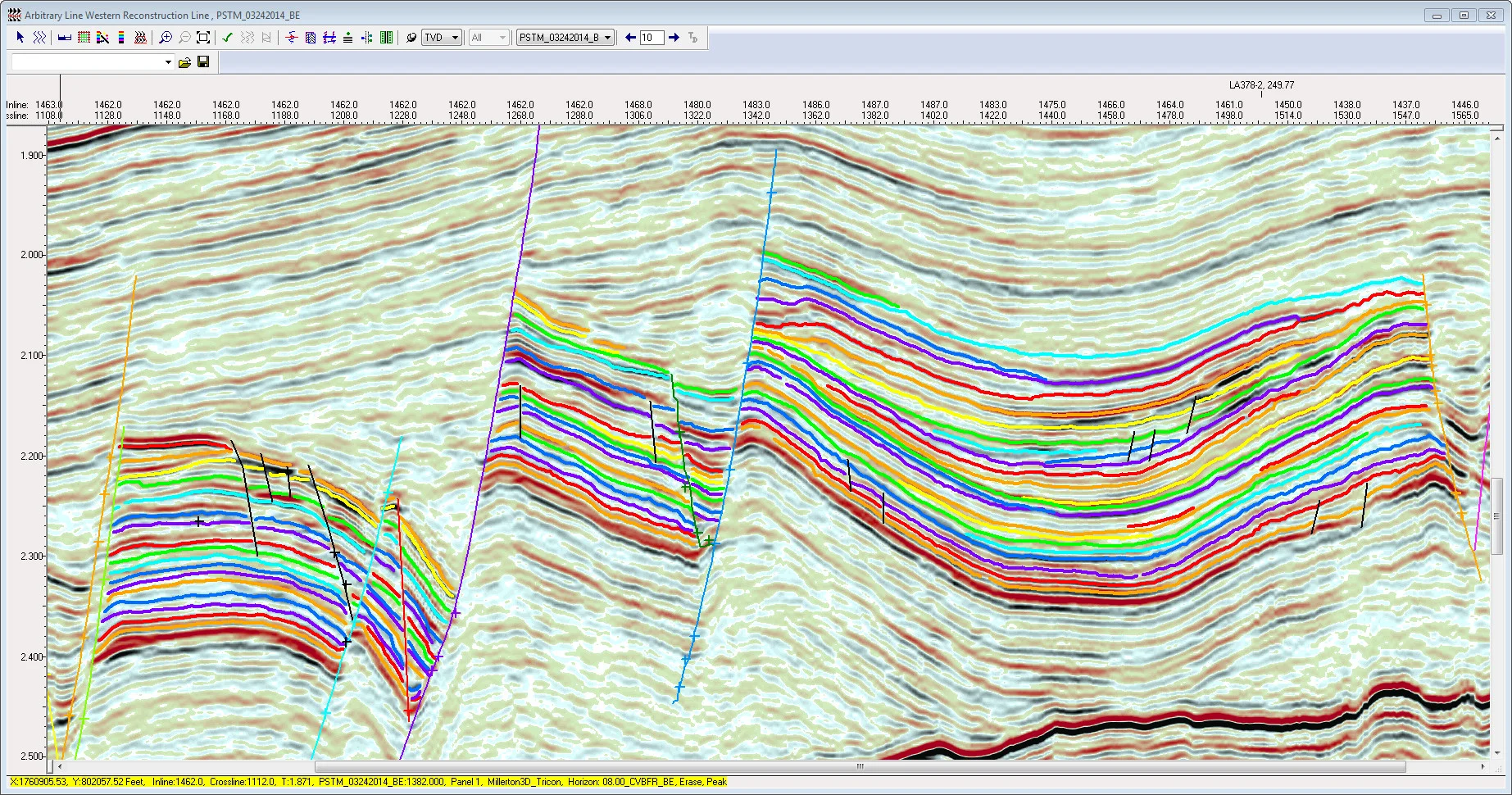Viewport: 1512px width, 795px height.
Task: Click the window title Arbitrary Line text
Action: pos(162,16)
